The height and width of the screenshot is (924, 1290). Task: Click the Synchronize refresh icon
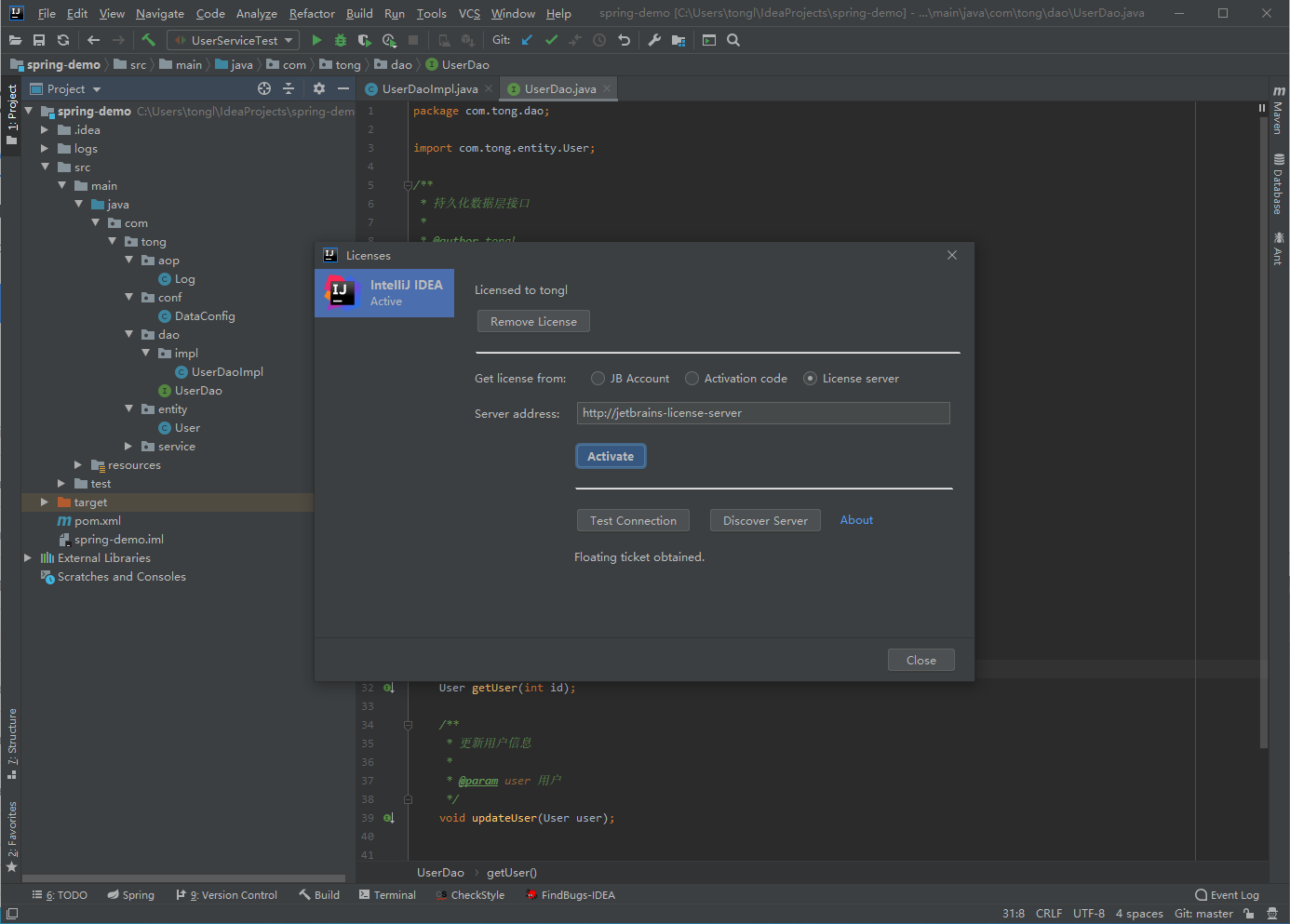[63, 40]
